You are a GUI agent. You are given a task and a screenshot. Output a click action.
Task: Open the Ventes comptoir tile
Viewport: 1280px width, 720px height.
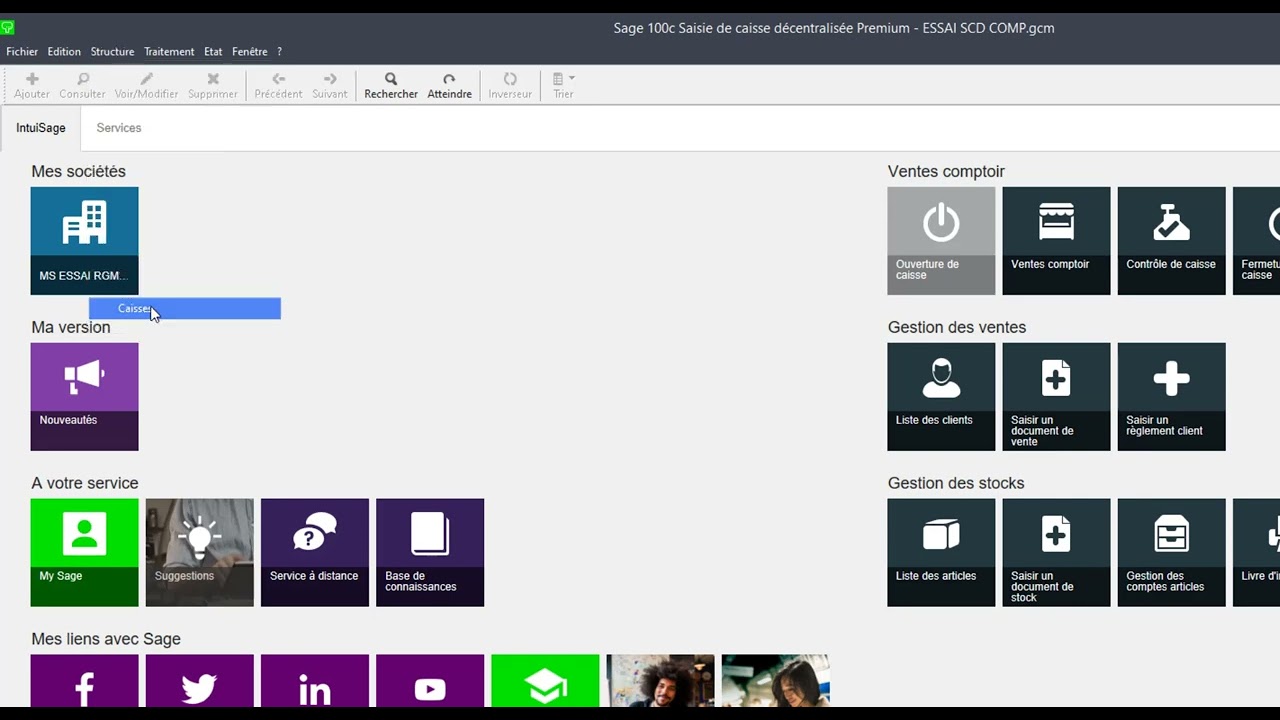point(1056,241)
